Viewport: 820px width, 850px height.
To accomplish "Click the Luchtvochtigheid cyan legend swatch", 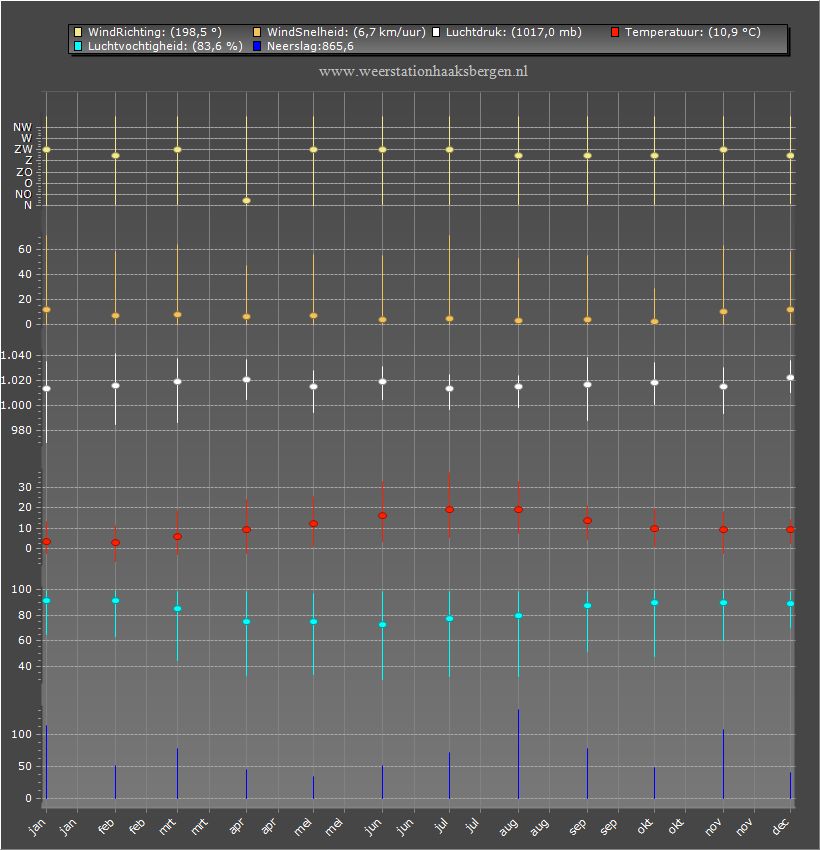I will pyautogui.click(x=78, y=47).
